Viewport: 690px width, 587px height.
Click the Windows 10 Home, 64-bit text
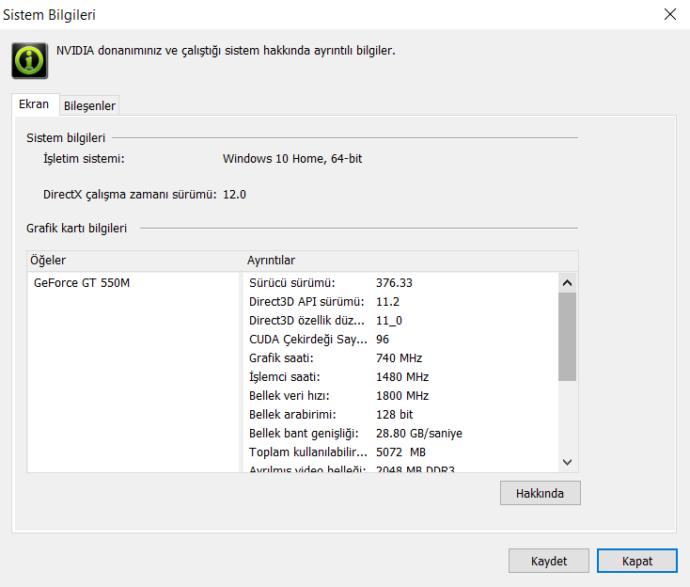click(292, 159)
